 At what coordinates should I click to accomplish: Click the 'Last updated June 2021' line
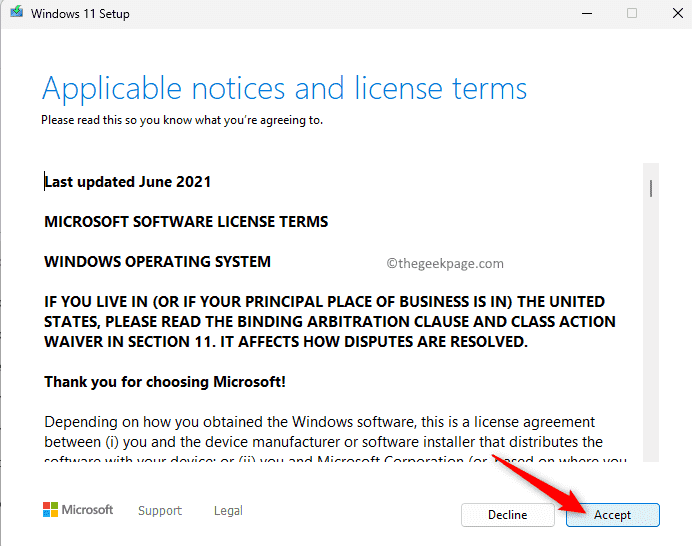pyautogui.click(x=128, y=182)
